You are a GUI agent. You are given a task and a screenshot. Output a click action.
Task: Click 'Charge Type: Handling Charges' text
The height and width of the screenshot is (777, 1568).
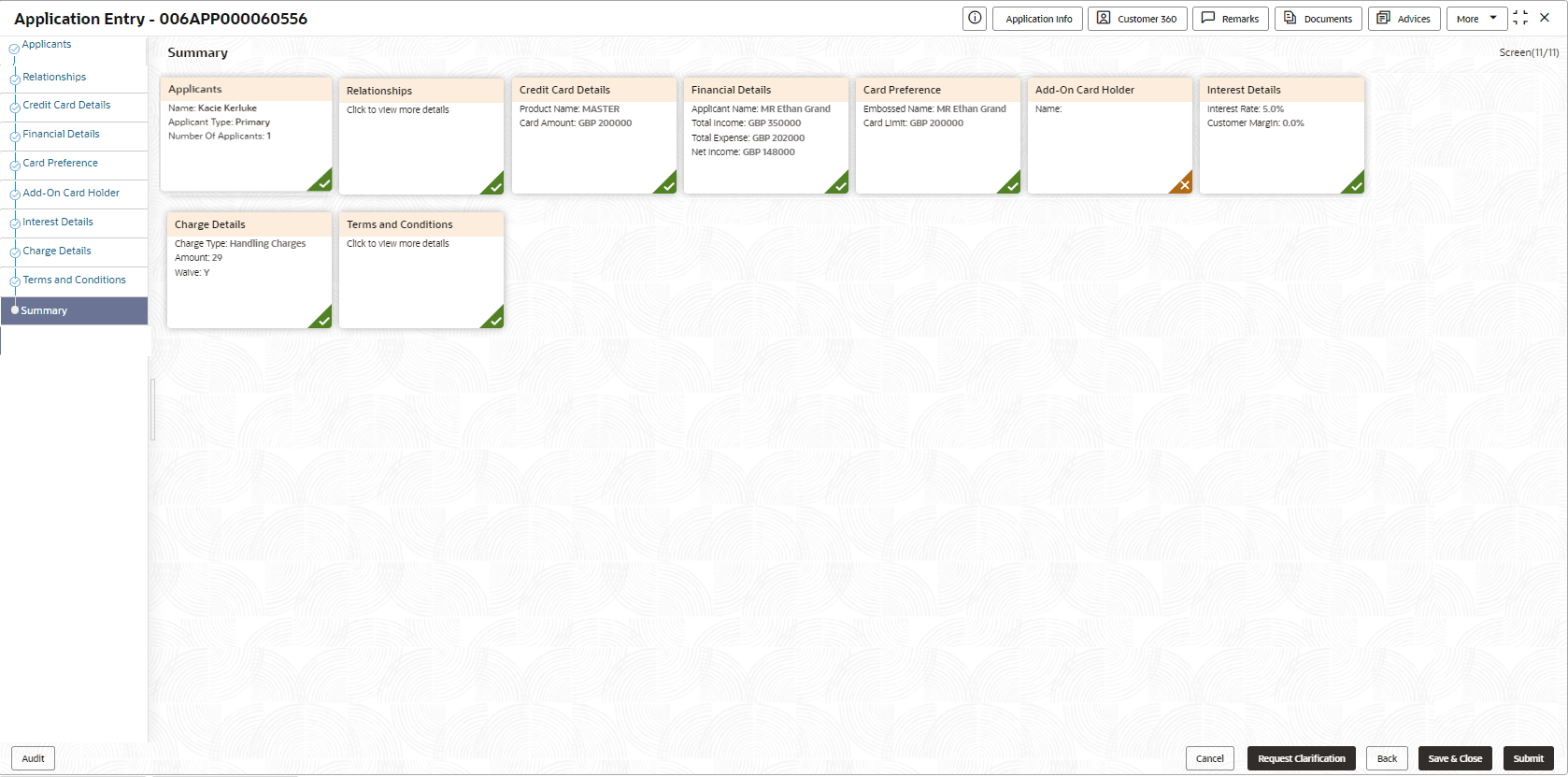[240, 243]
